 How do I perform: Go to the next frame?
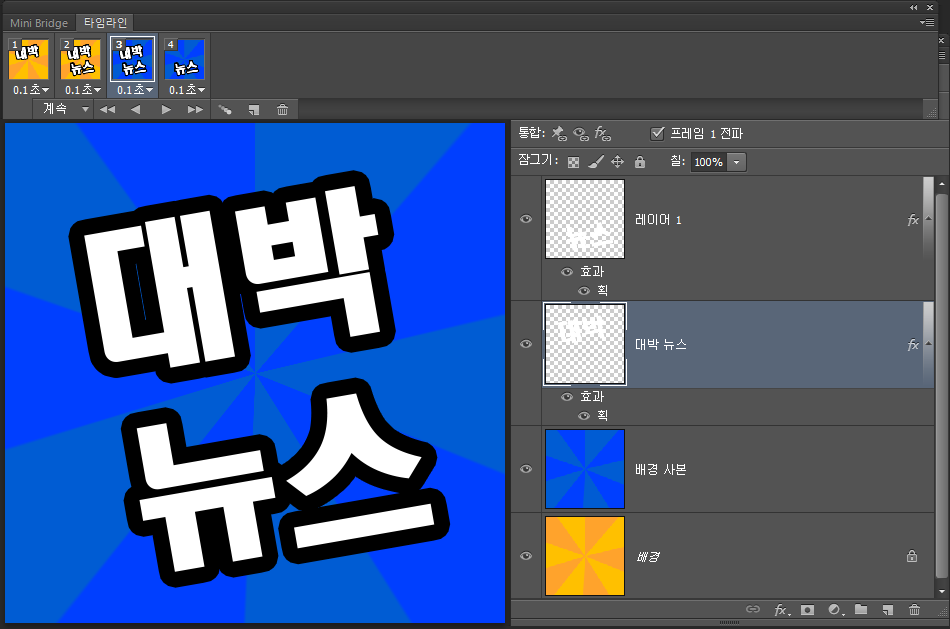pos(195,110)
